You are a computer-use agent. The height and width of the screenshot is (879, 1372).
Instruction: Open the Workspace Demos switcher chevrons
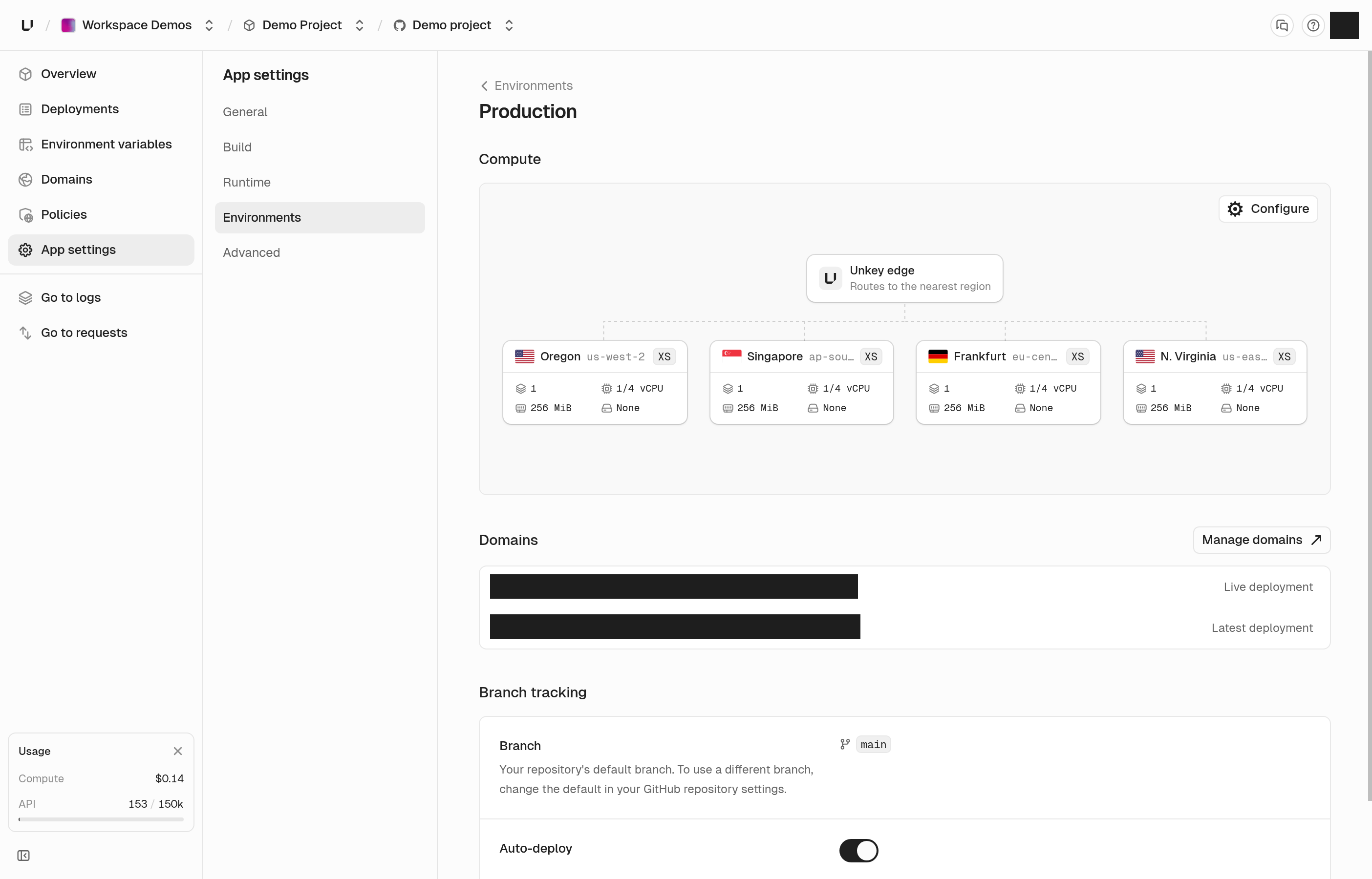pos(209,25)
